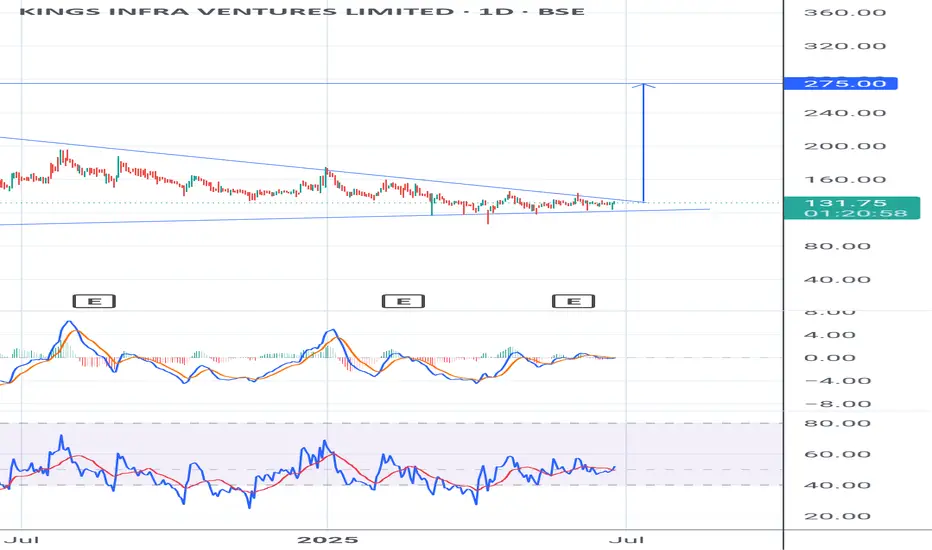Image resolution: width=932 pixels, height=550 pixels.
Task: Click the left-hand Jul label on time axis
Action: (21, 540)
